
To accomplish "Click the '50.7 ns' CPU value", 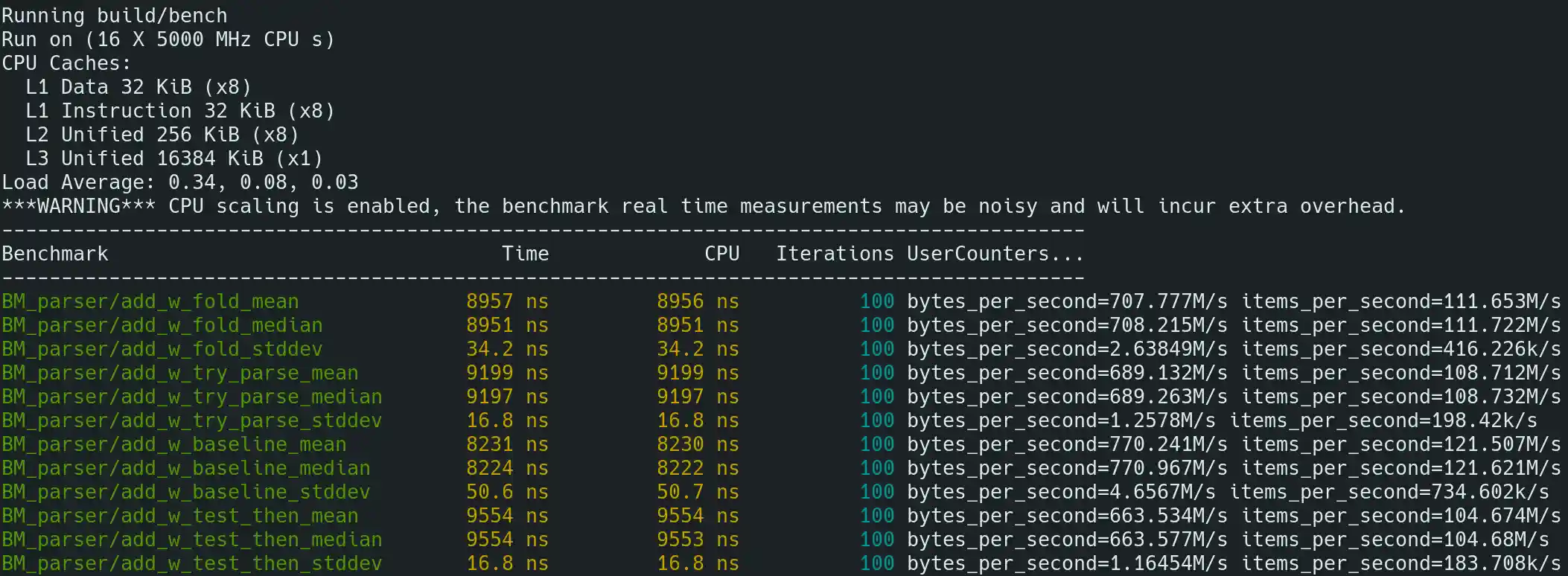I will (698, 492).
